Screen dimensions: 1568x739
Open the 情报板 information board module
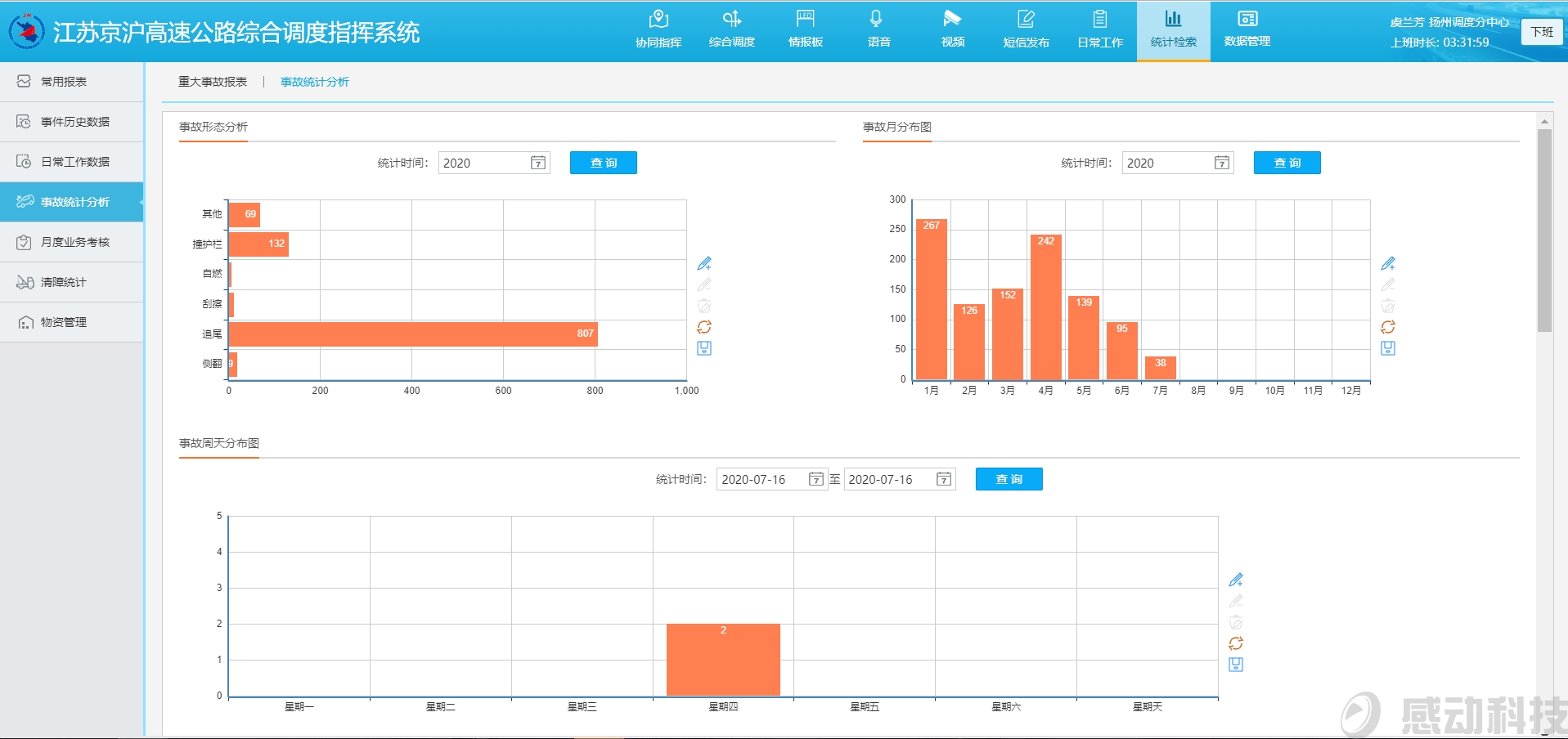[805, 29]
